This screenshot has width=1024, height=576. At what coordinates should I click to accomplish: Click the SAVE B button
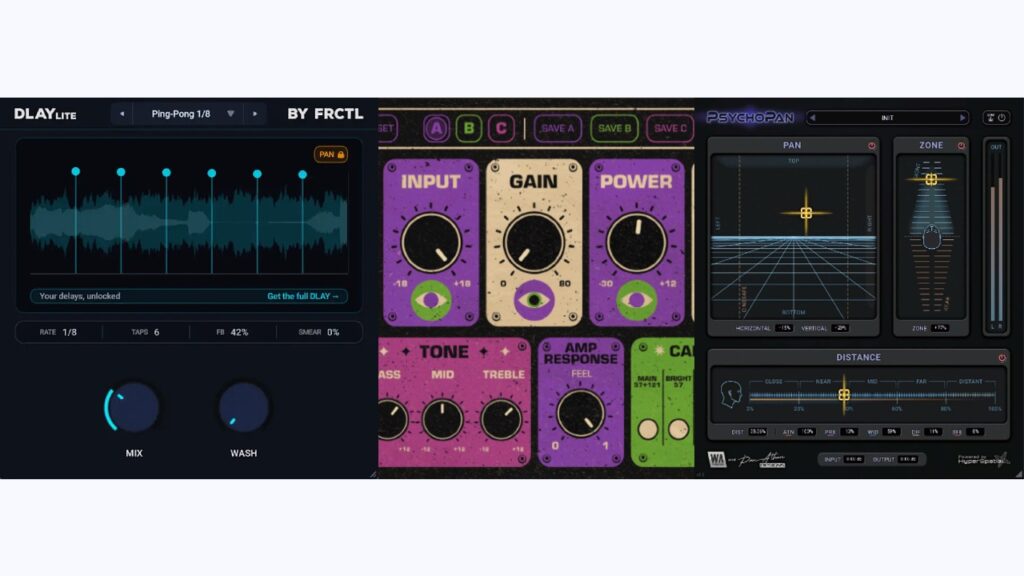615,129
